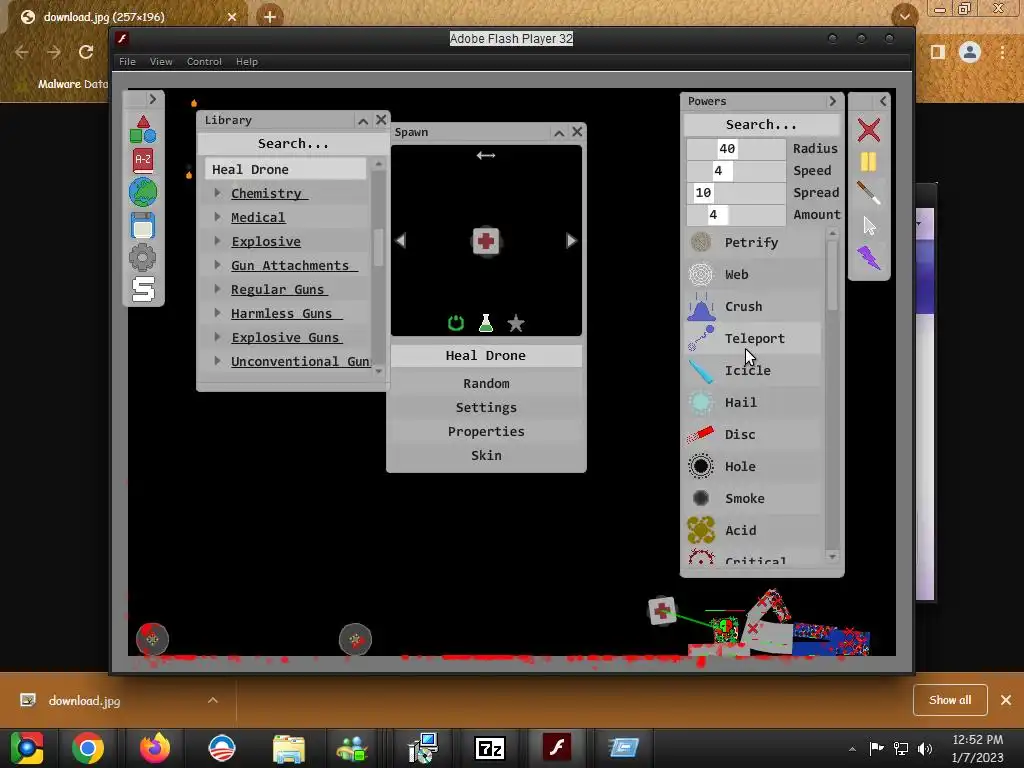Screen dimensions: 1024x768
Task: Select the Acid power
Action: [754, 530]
